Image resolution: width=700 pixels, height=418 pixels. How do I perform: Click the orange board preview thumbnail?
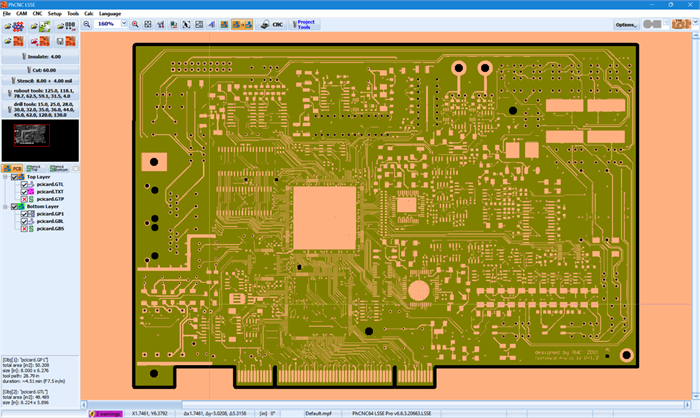[x=680, y=24]
